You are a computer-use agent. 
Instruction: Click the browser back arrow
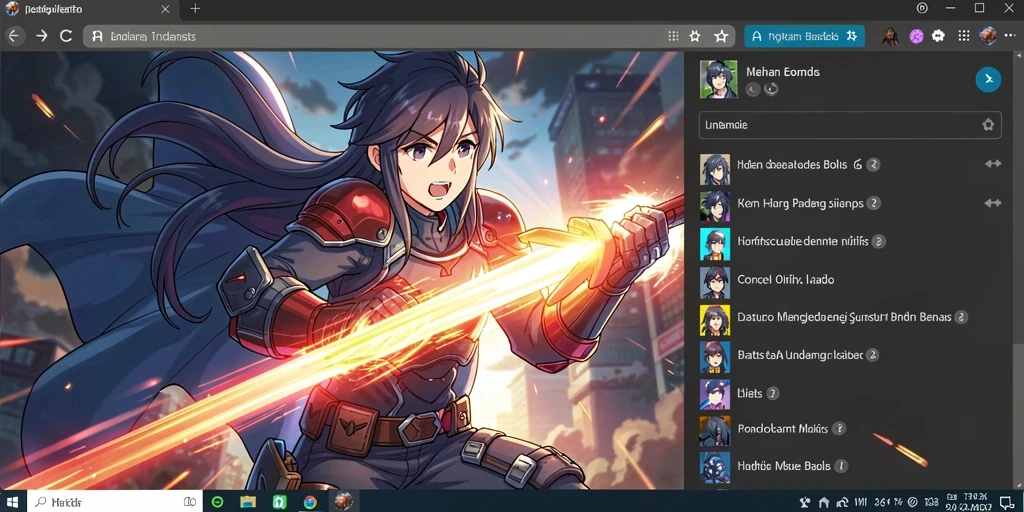pos(14,36)
